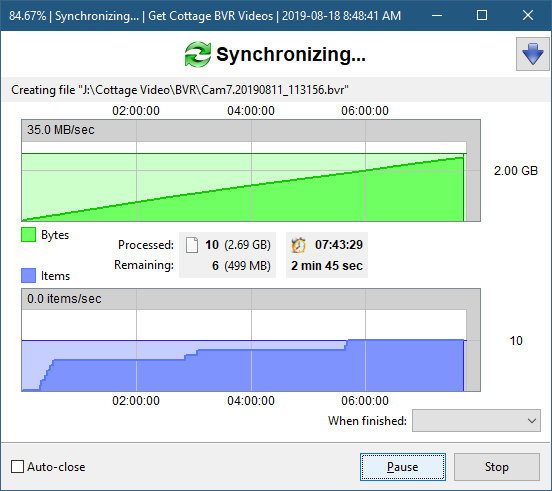
Task: Toggle the blue Items legend swatch
Action: [x=29, y=276]
